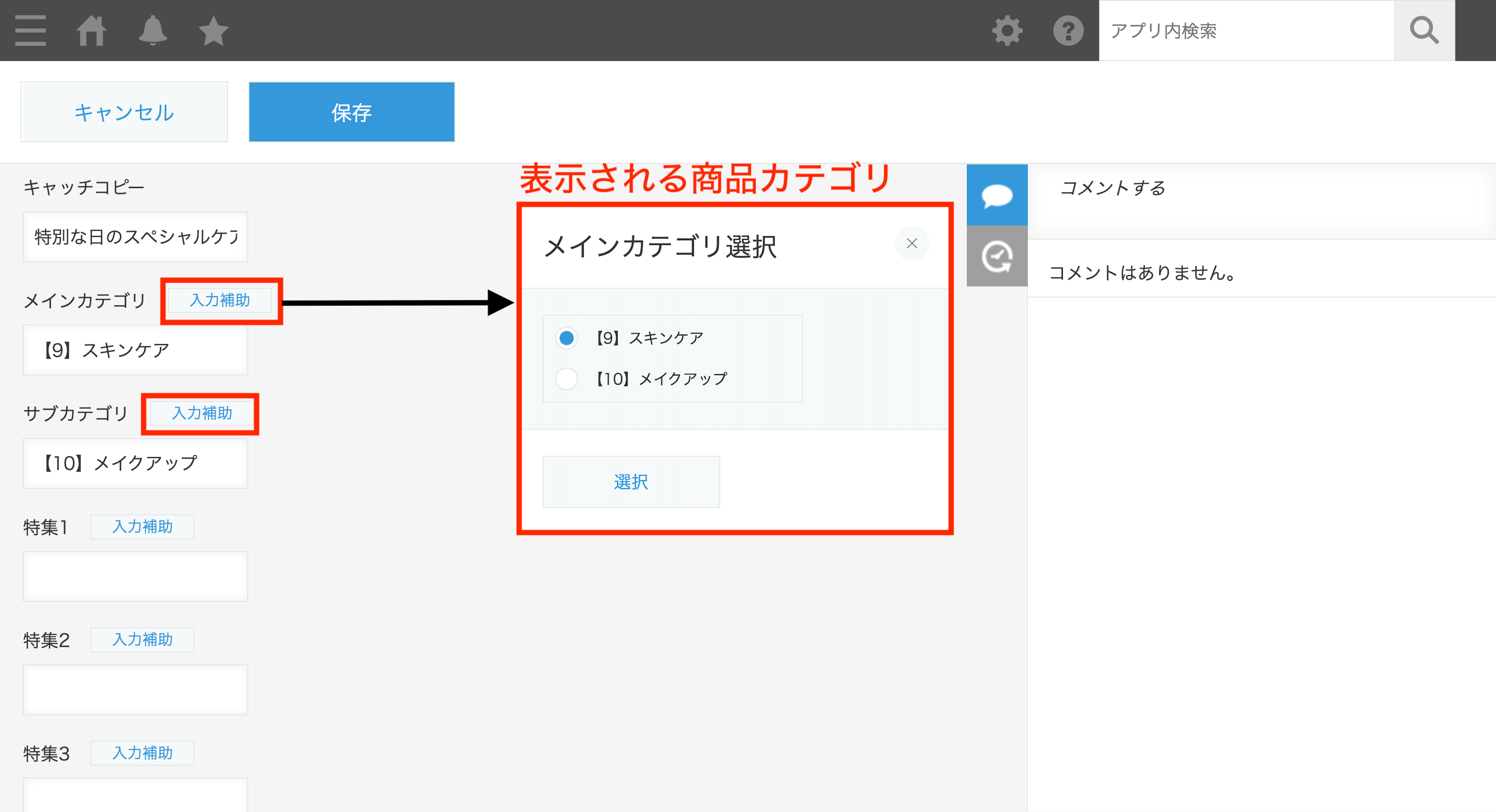Close the メインカテゴリ選択 dialog
Viewport: 1496px width, 812px height.
click(912, 244)
